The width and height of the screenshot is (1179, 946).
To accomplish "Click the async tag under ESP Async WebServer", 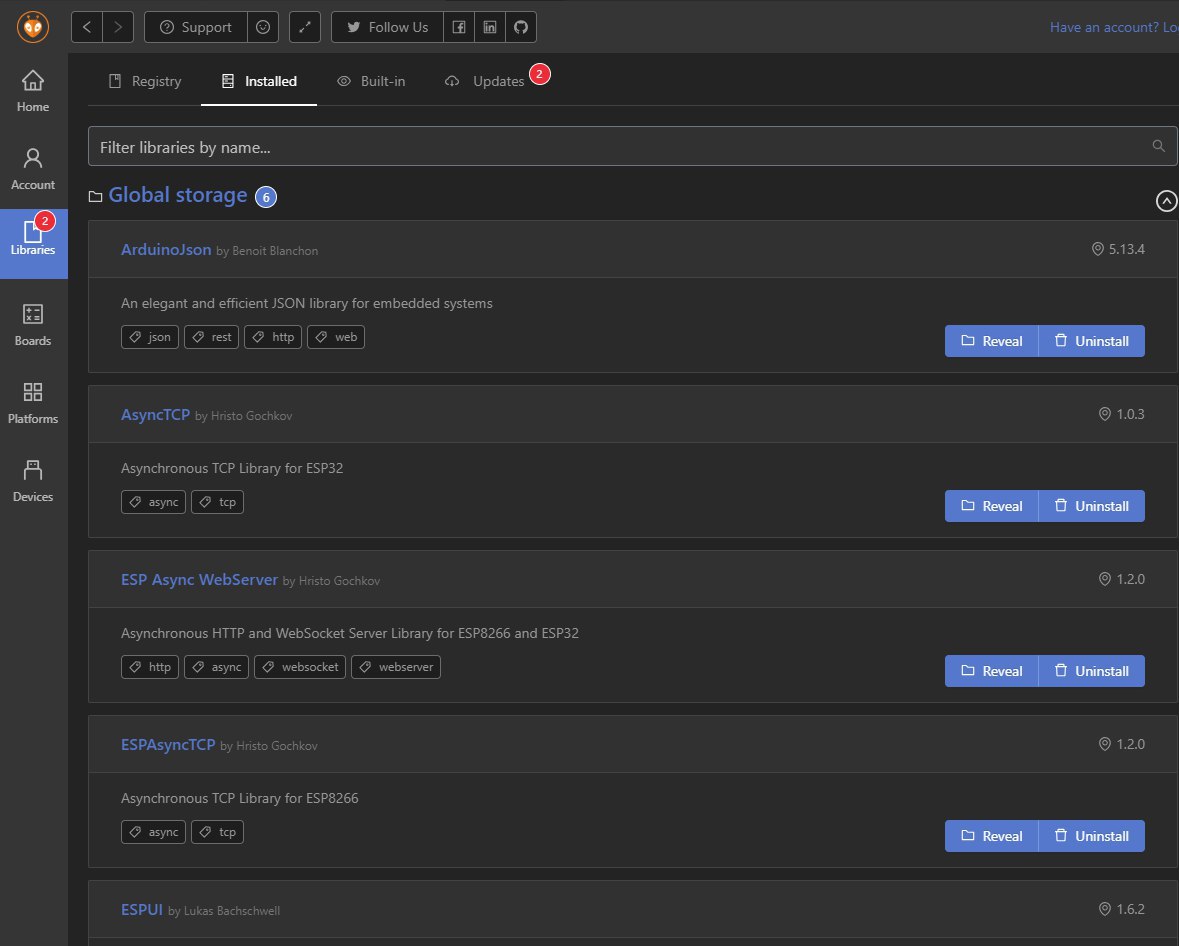I will [x=217, y=667].
